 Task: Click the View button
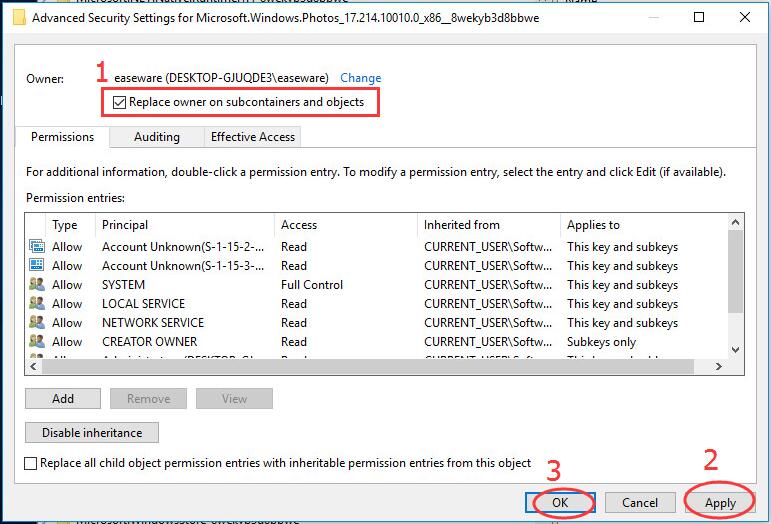(234, 398)
